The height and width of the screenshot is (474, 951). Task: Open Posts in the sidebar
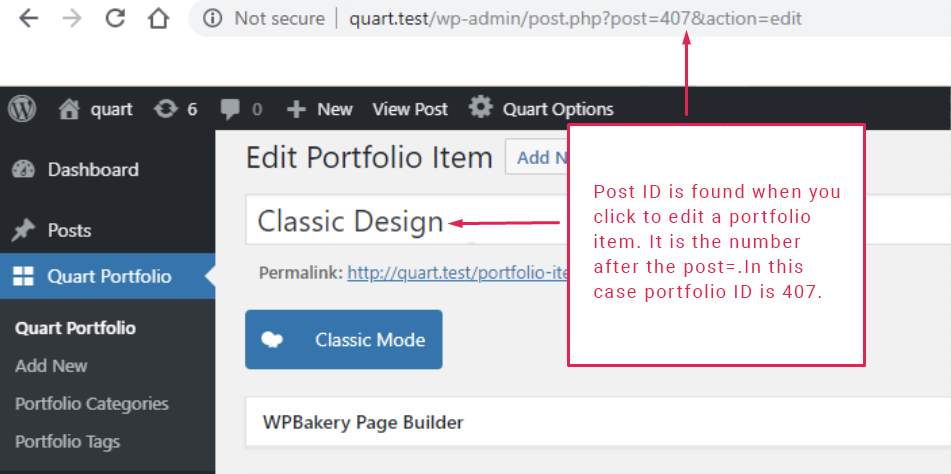69,231
